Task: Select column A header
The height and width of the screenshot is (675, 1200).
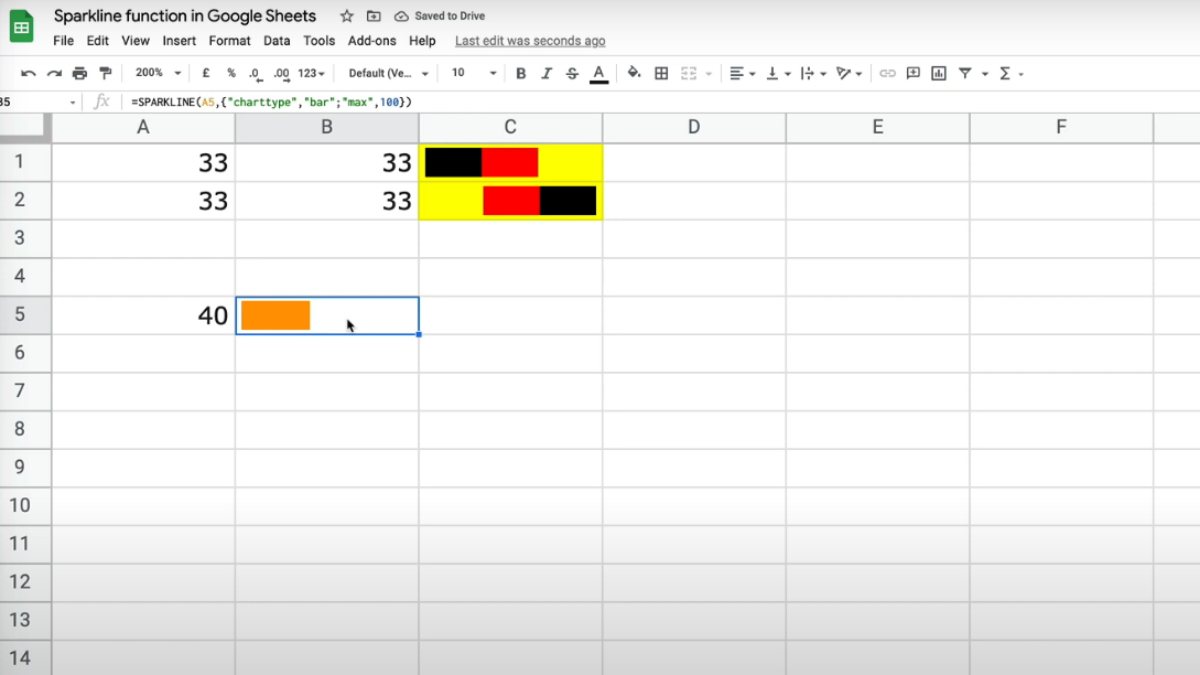Action: pos(143,127)
